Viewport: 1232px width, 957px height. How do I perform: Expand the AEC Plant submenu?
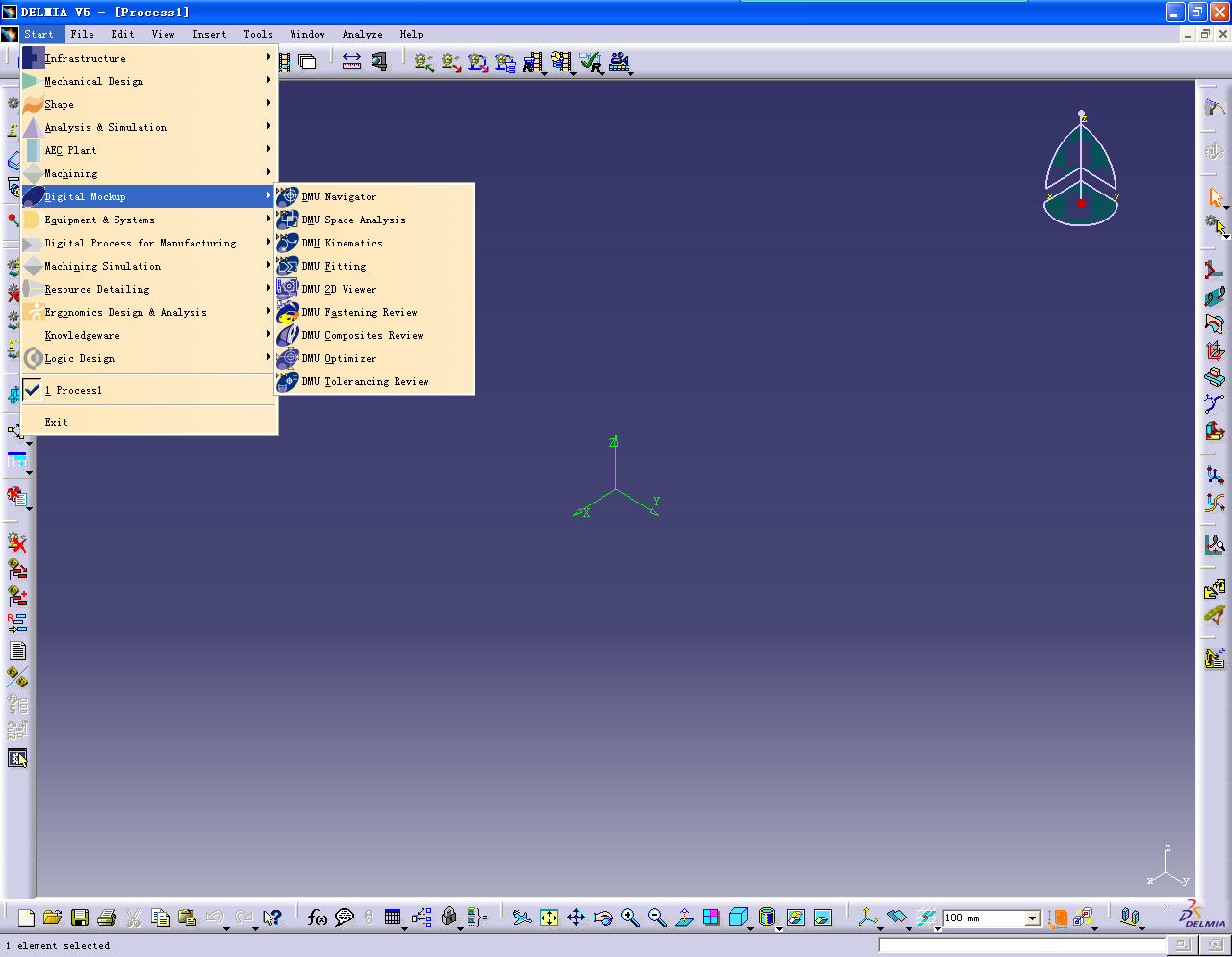click(149, 150)
